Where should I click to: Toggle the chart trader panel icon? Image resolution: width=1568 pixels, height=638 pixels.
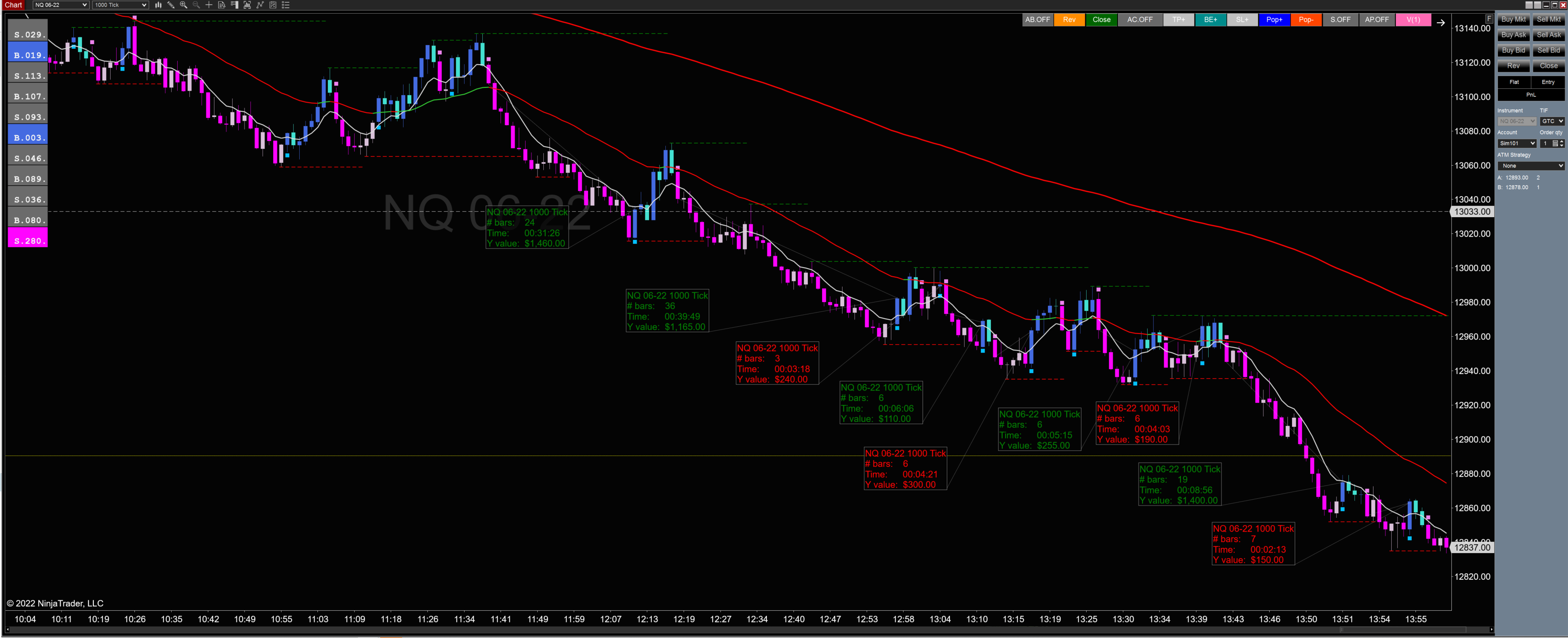click(x=235, y=5)
